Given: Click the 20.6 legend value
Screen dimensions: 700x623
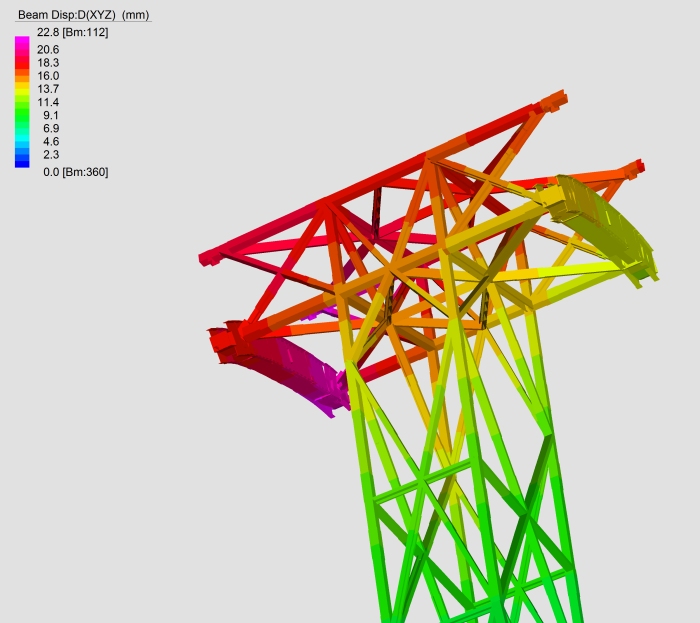Looking at the screenshot, I should point(48,49).
